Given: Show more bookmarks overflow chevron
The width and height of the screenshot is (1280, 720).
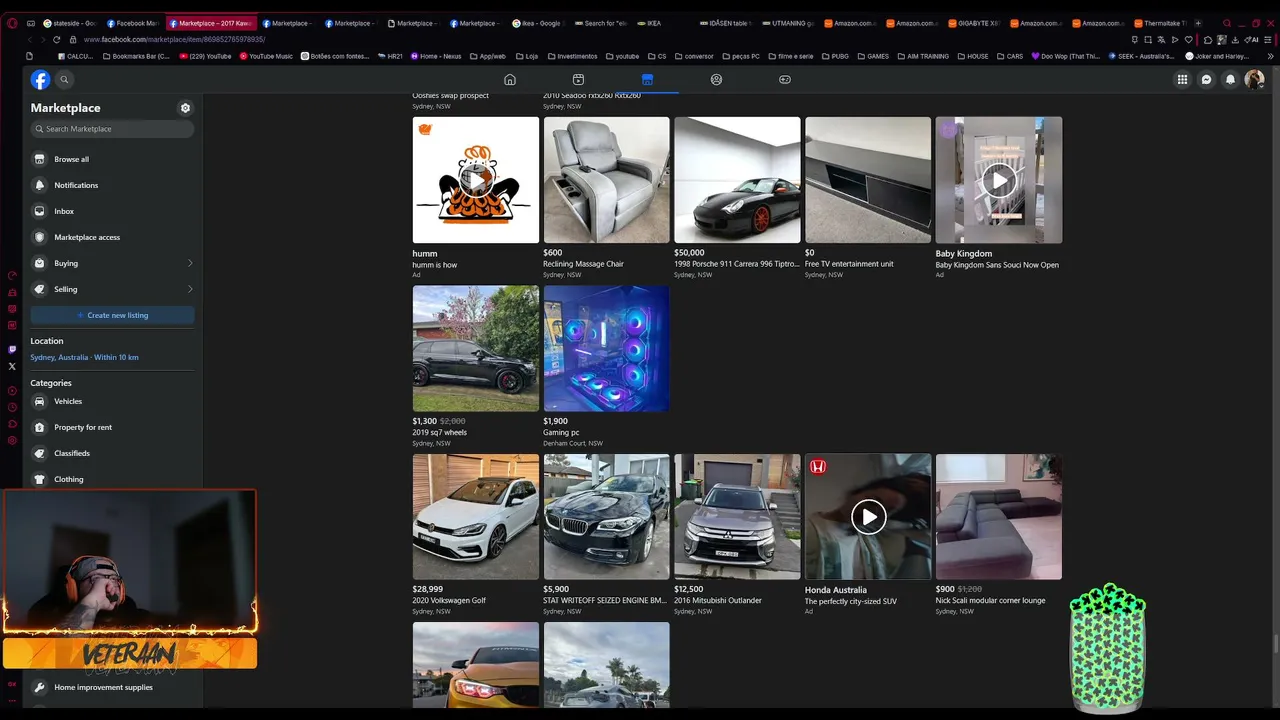Looking at the screenshot, I should pyautogui.click(x=1269, y=56).
